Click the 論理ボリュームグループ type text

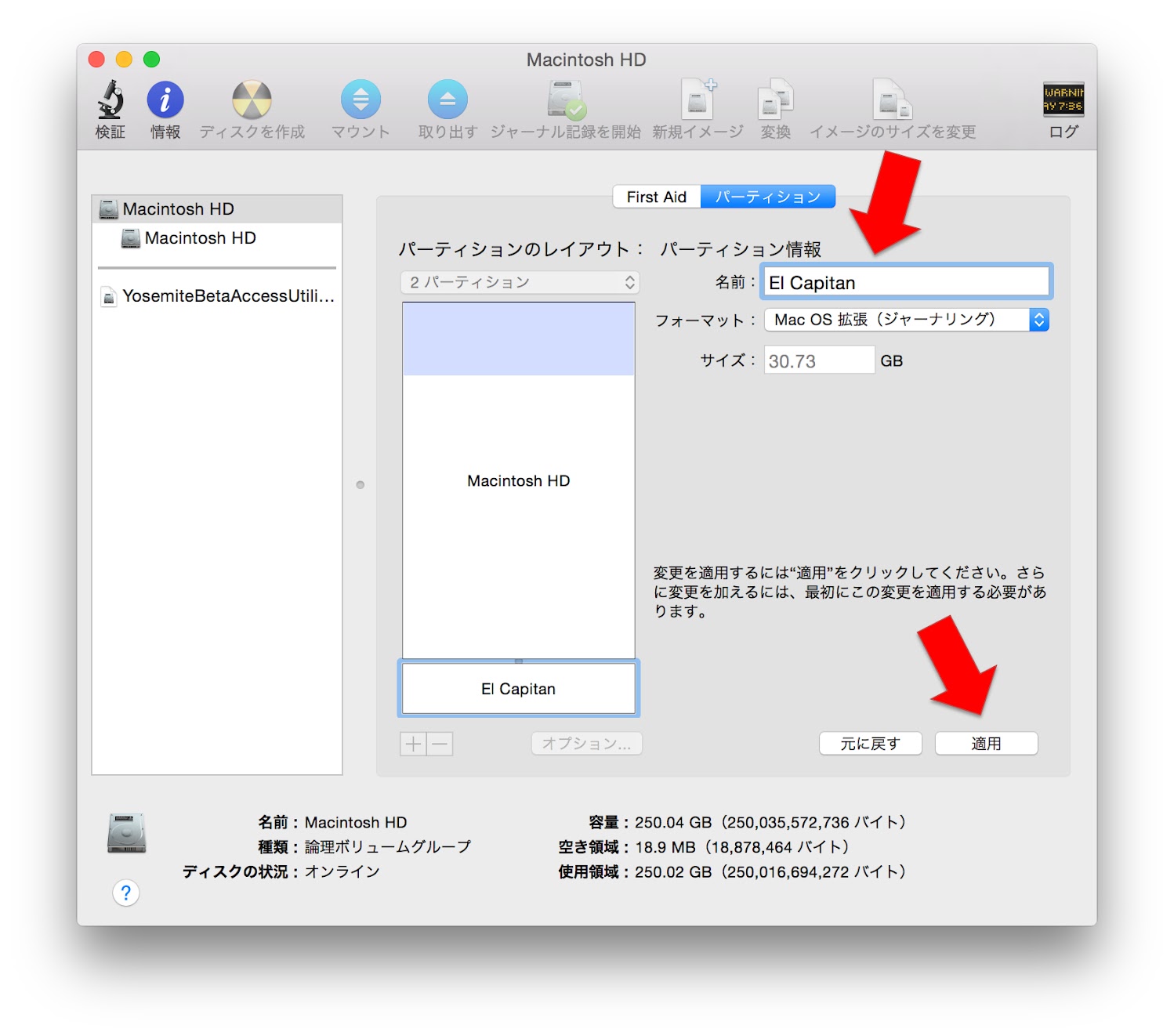tap(388, 847)
